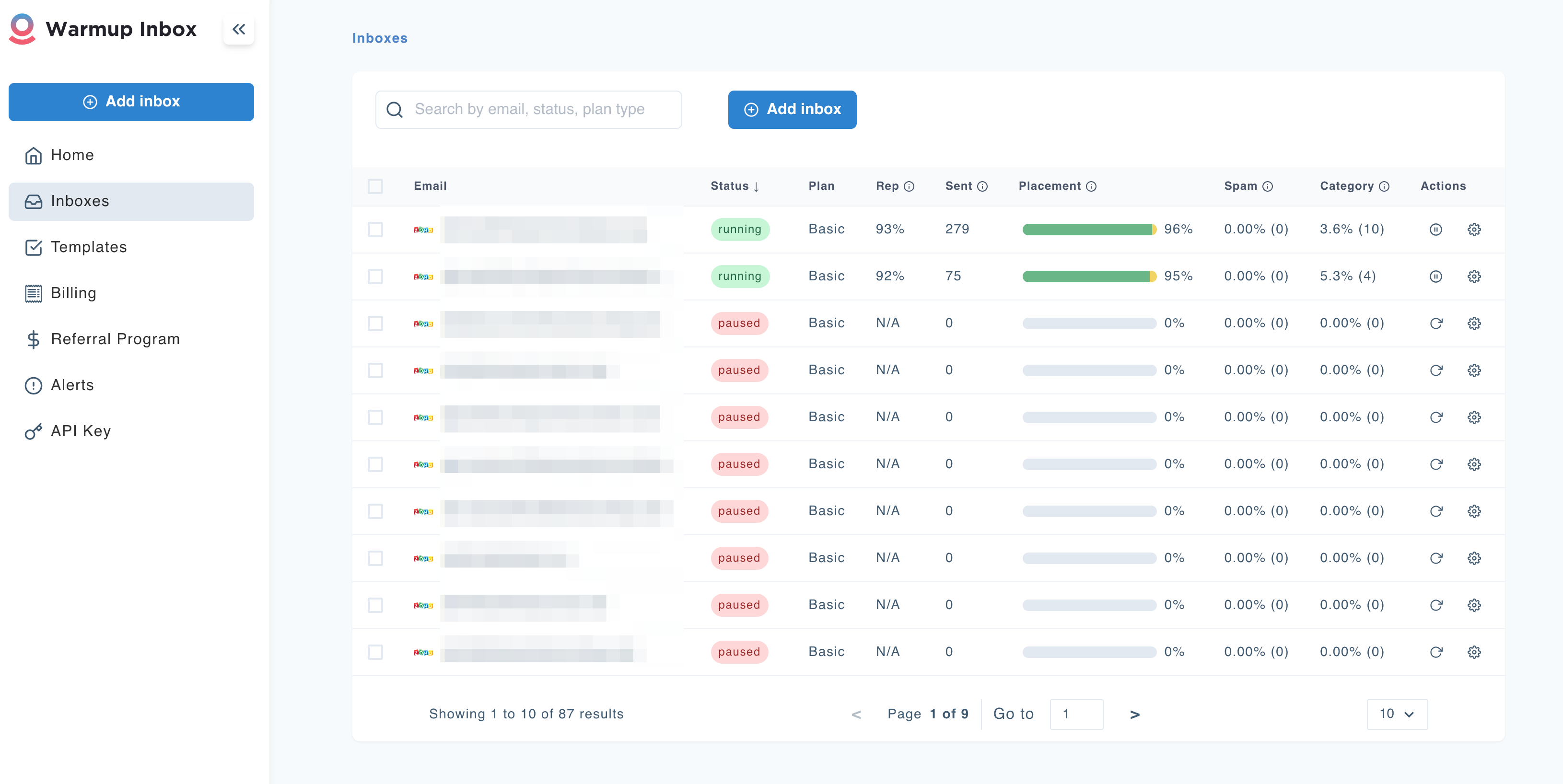Check the third paused inbox row checkbox
This screenshot has width=1563, height=784.
375,417
